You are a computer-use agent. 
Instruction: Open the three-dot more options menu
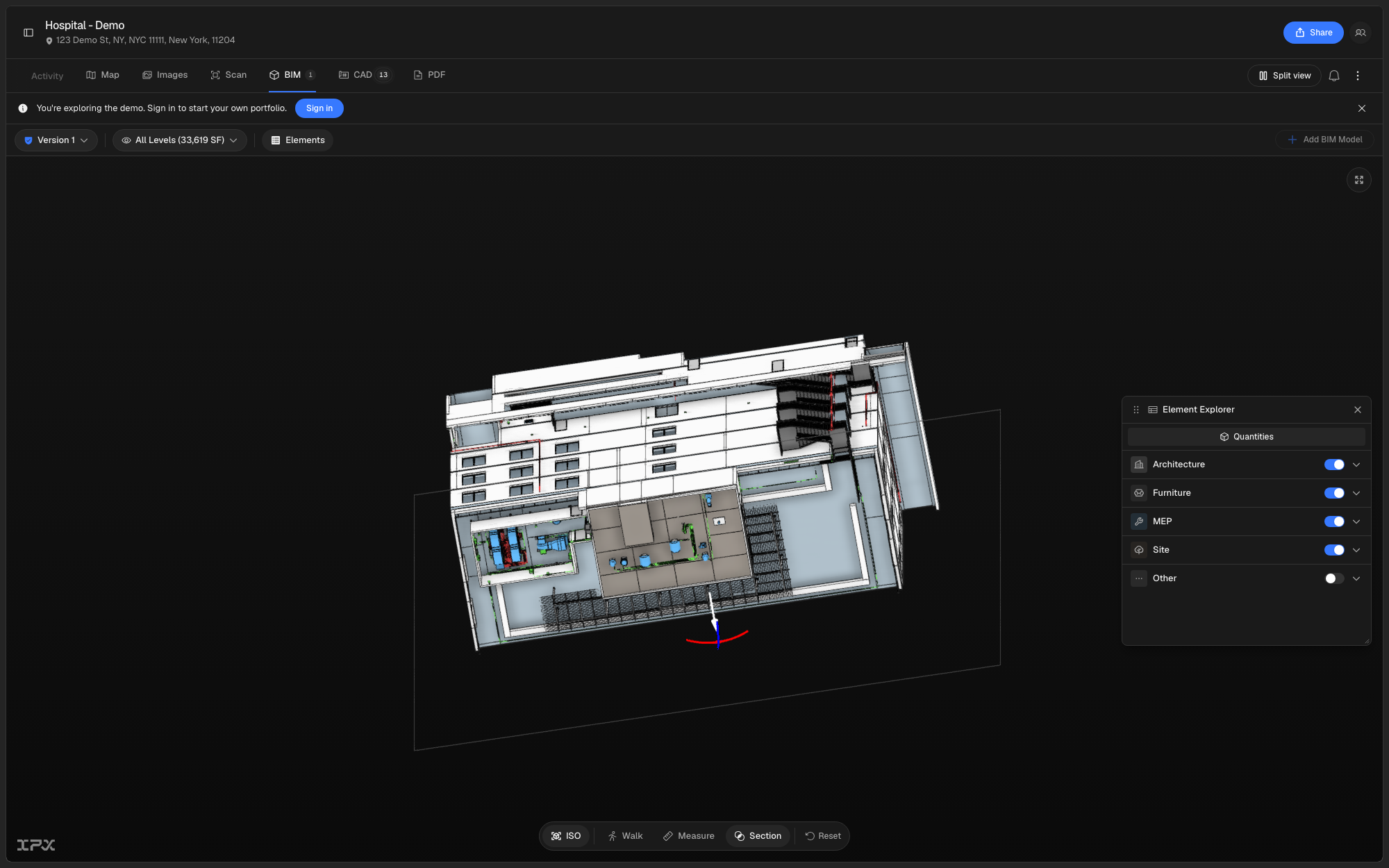[1358, 76]
